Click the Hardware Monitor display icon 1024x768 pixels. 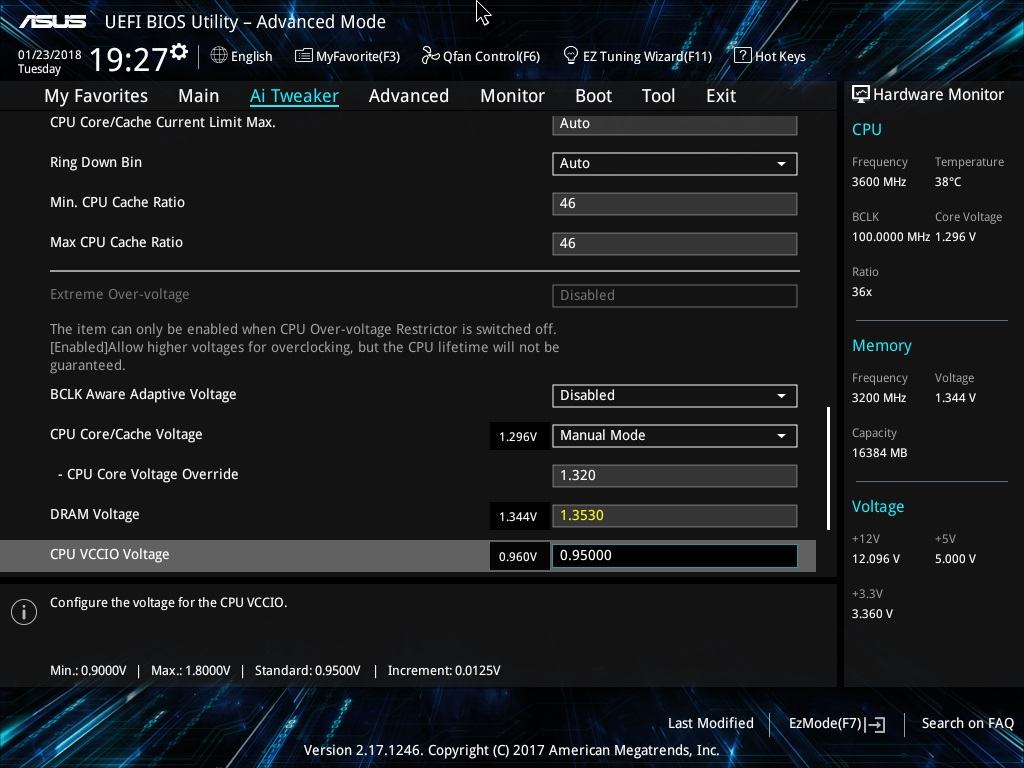pos(861,95)
